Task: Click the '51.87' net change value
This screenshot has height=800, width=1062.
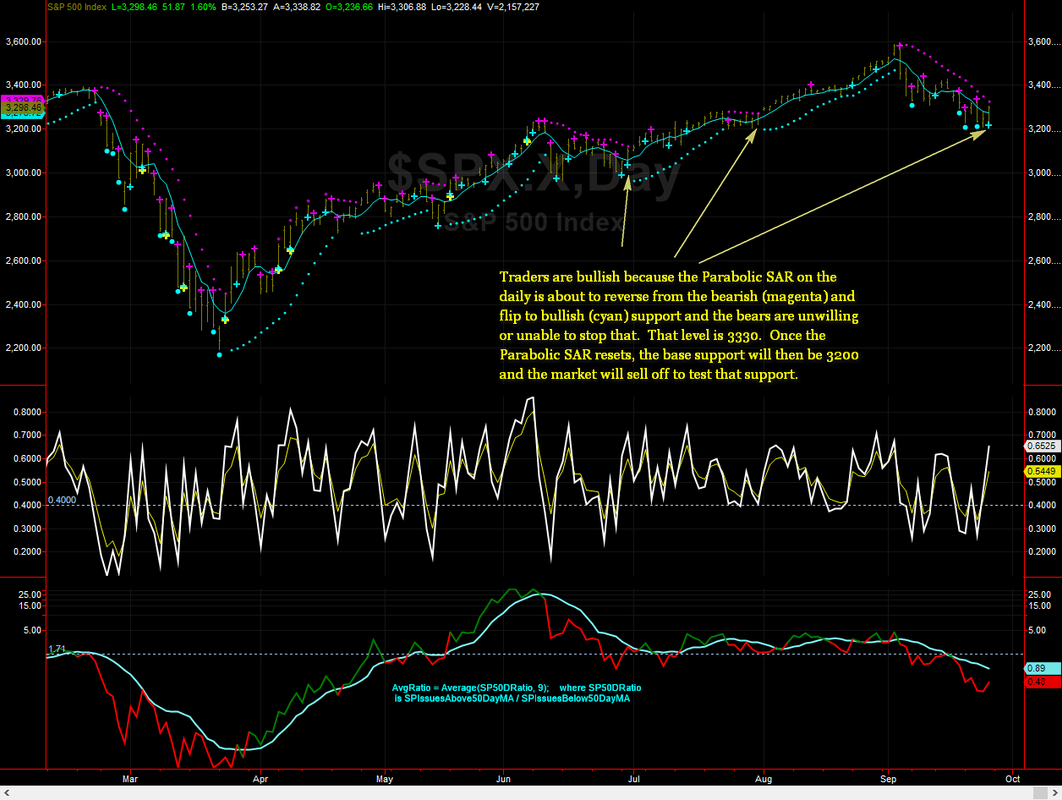Action: click(173, 7)
